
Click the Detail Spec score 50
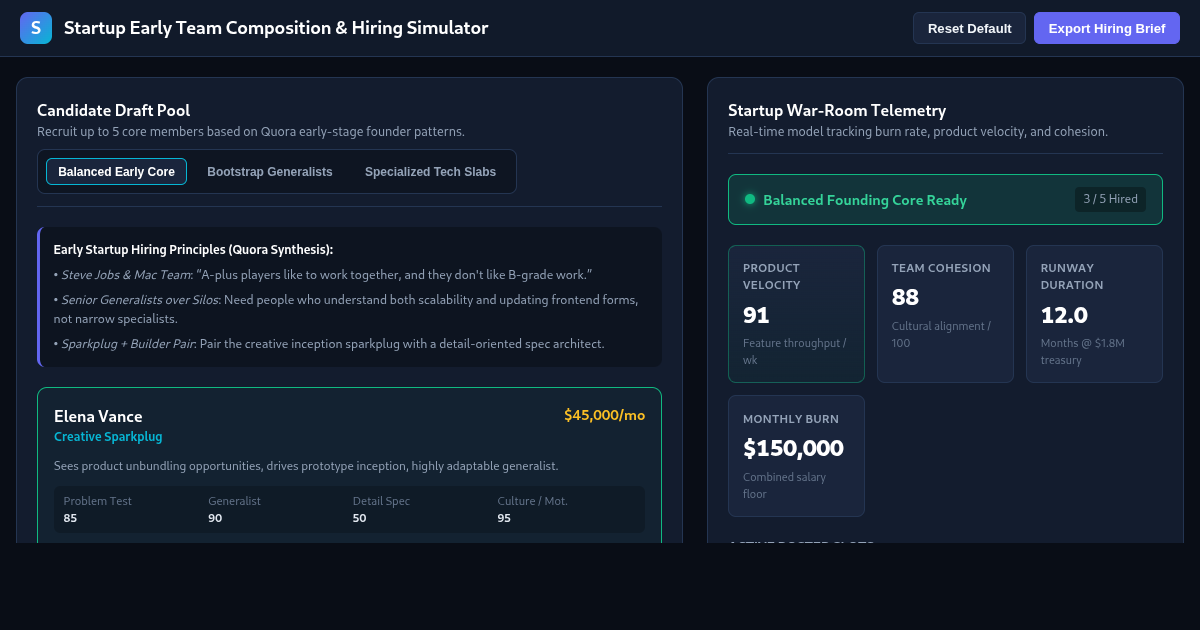coord(360,518)
